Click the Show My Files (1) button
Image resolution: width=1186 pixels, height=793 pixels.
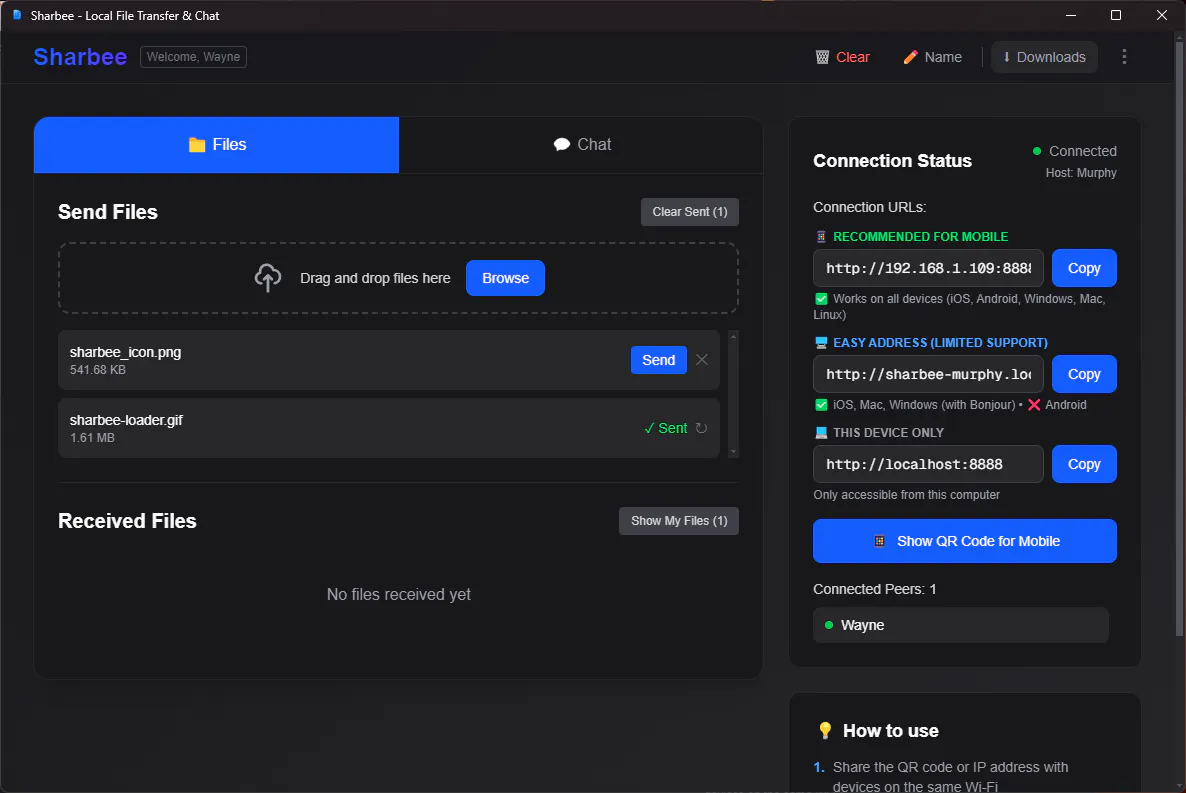[x=678, y=521]
